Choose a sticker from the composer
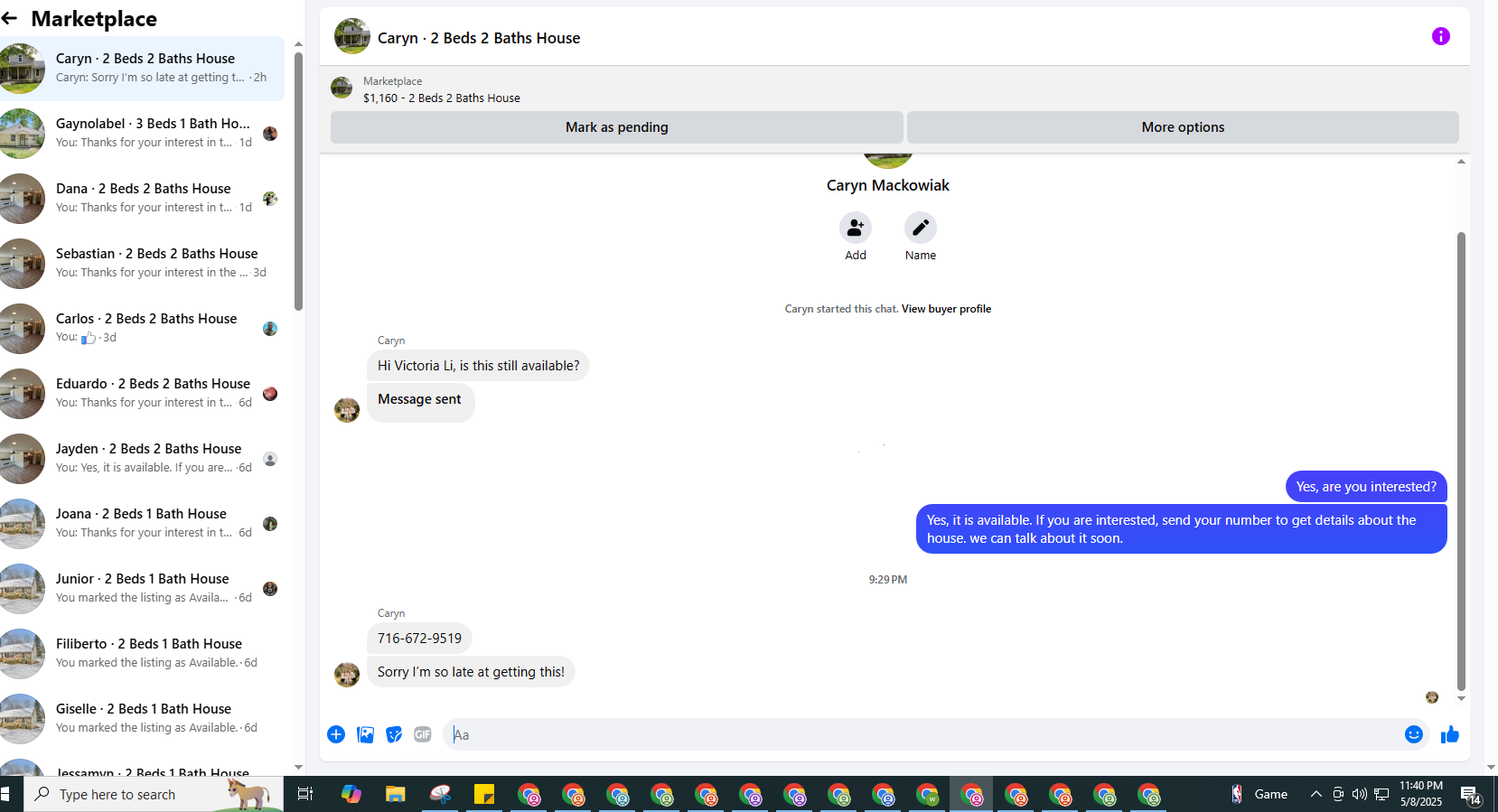 [x=394, y=734]
